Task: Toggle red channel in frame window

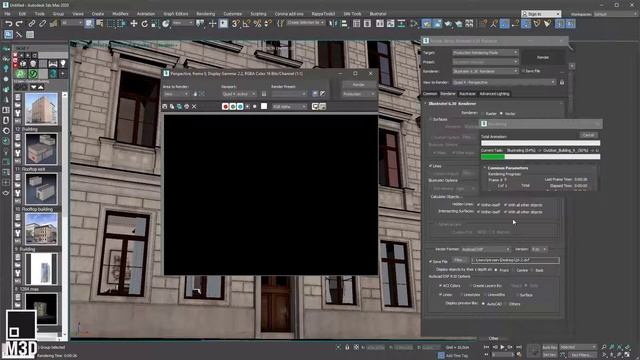Action: [x=225, y=107]
